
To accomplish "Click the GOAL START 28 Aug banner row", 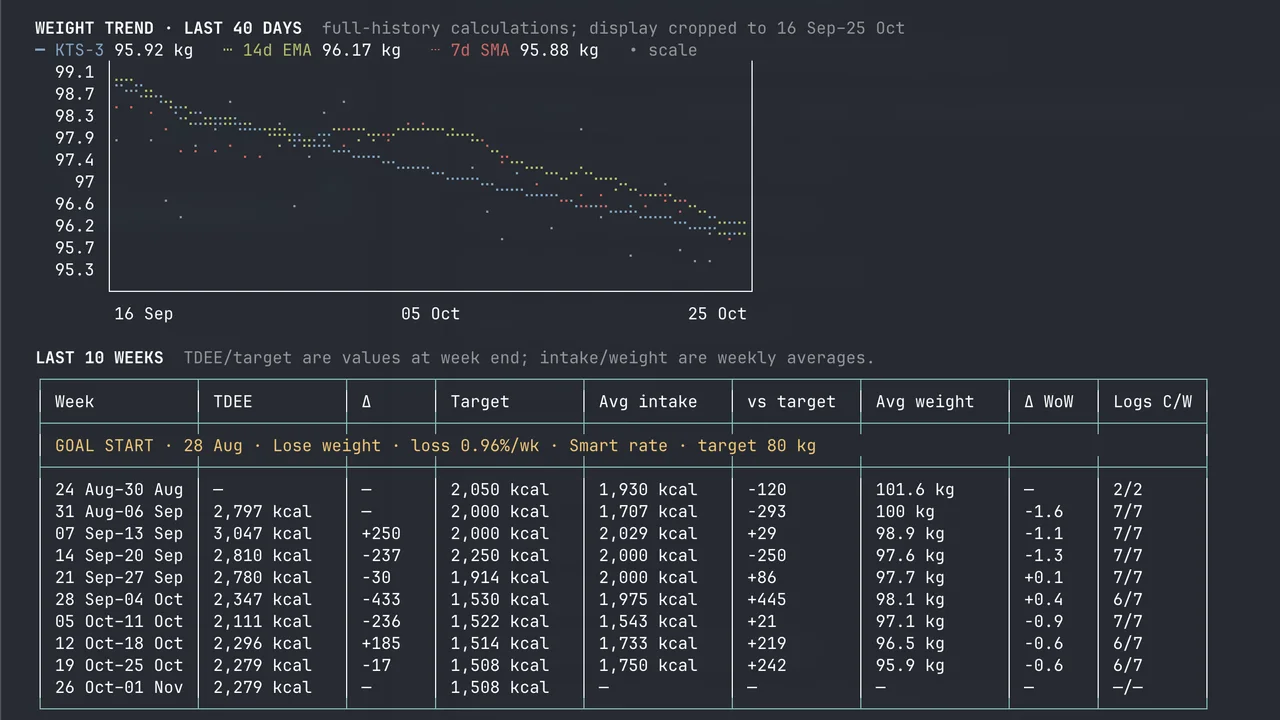I will (623, 446).
